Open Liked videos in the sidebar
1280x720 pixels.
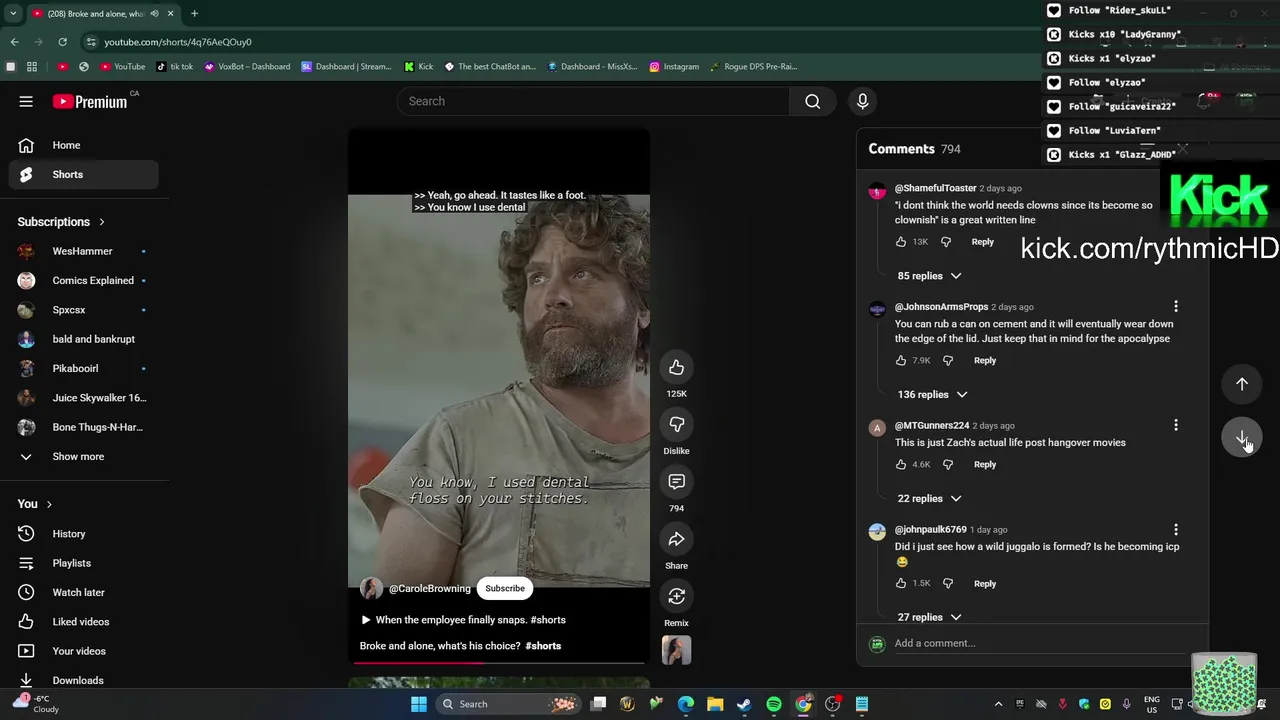pos(84,622)
